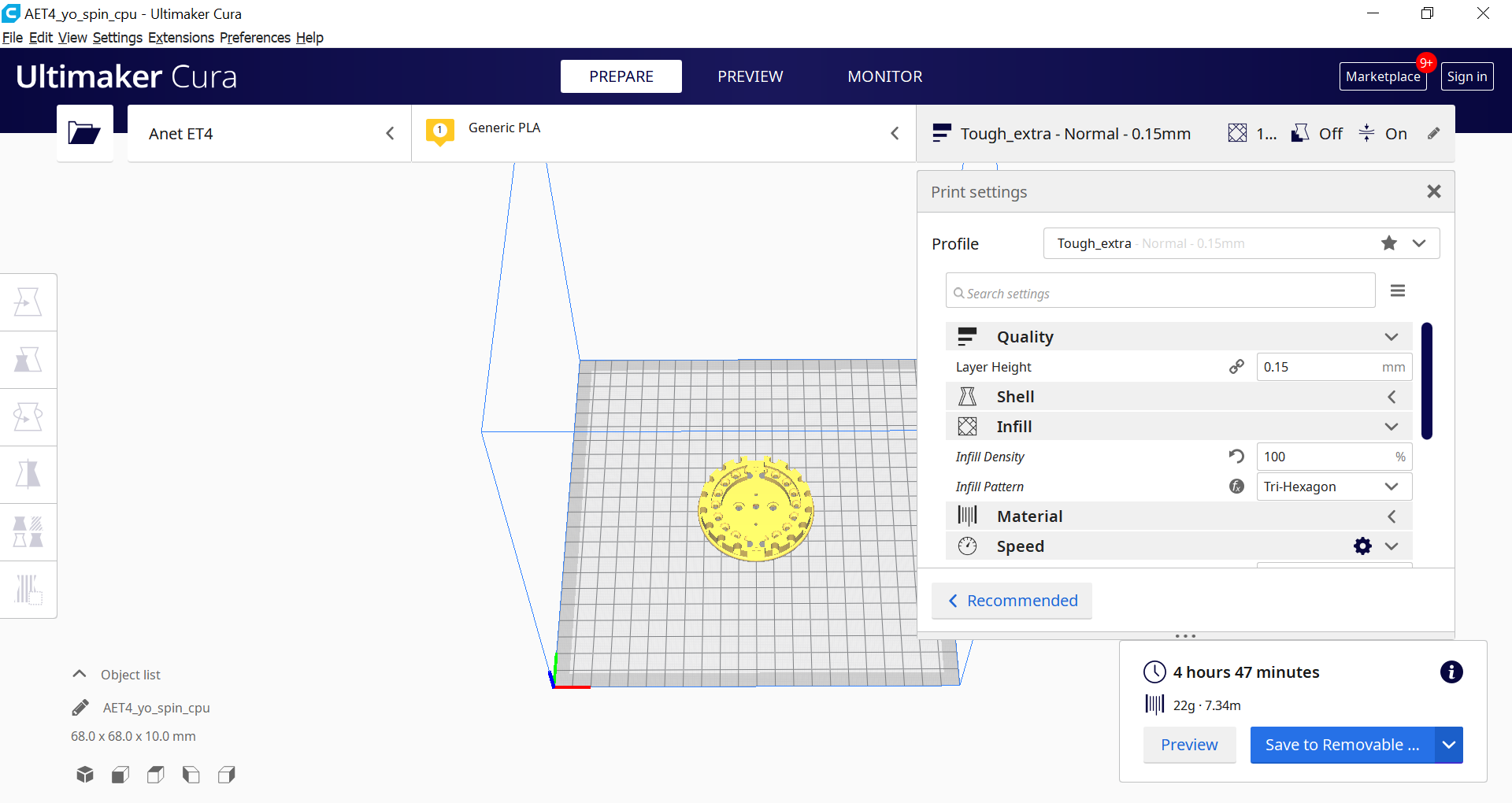Open the Support Blocker tool
Image resolution: width=1512 pixels, height=803 pixels.
28,590
